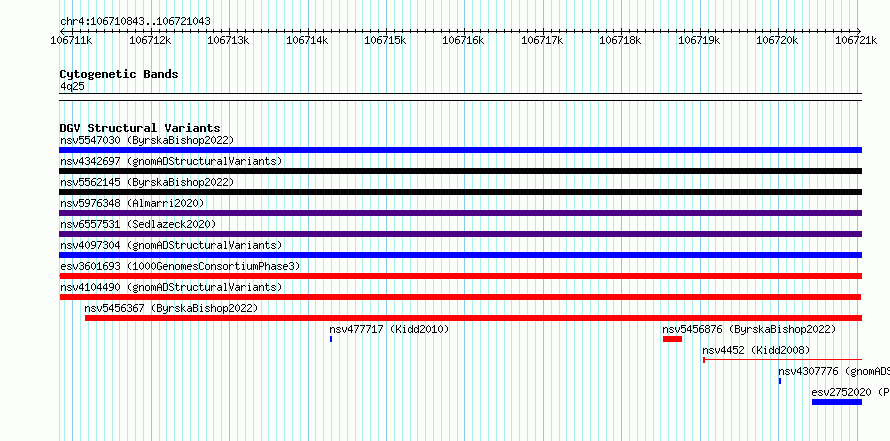Screen dimensions: 890x441
Task: Click the blue esv2752020 variant bar
Action: [x=837, y=402]
